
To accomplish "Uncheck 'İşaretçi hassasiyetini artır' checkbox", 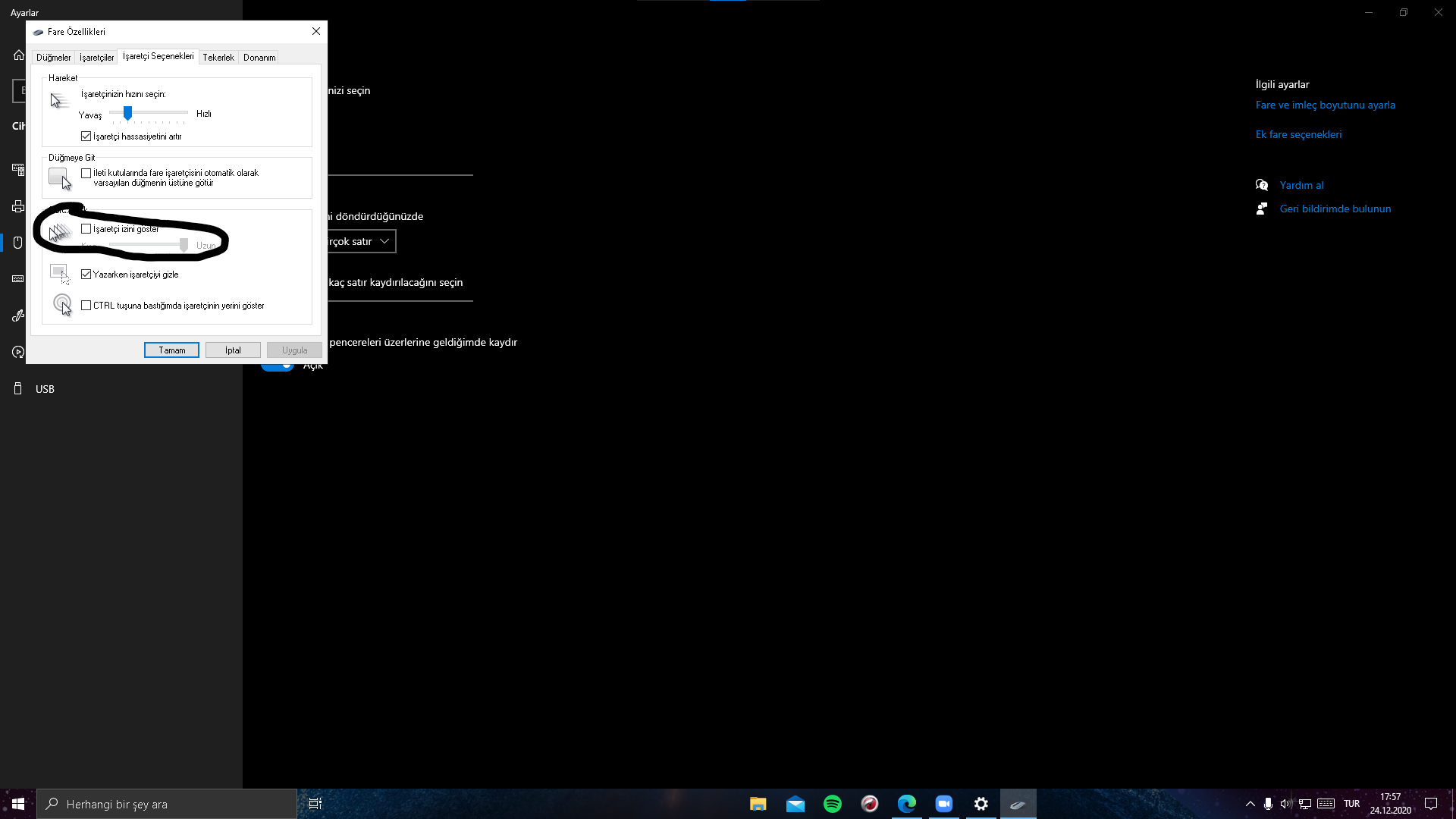I will point(86,136).
